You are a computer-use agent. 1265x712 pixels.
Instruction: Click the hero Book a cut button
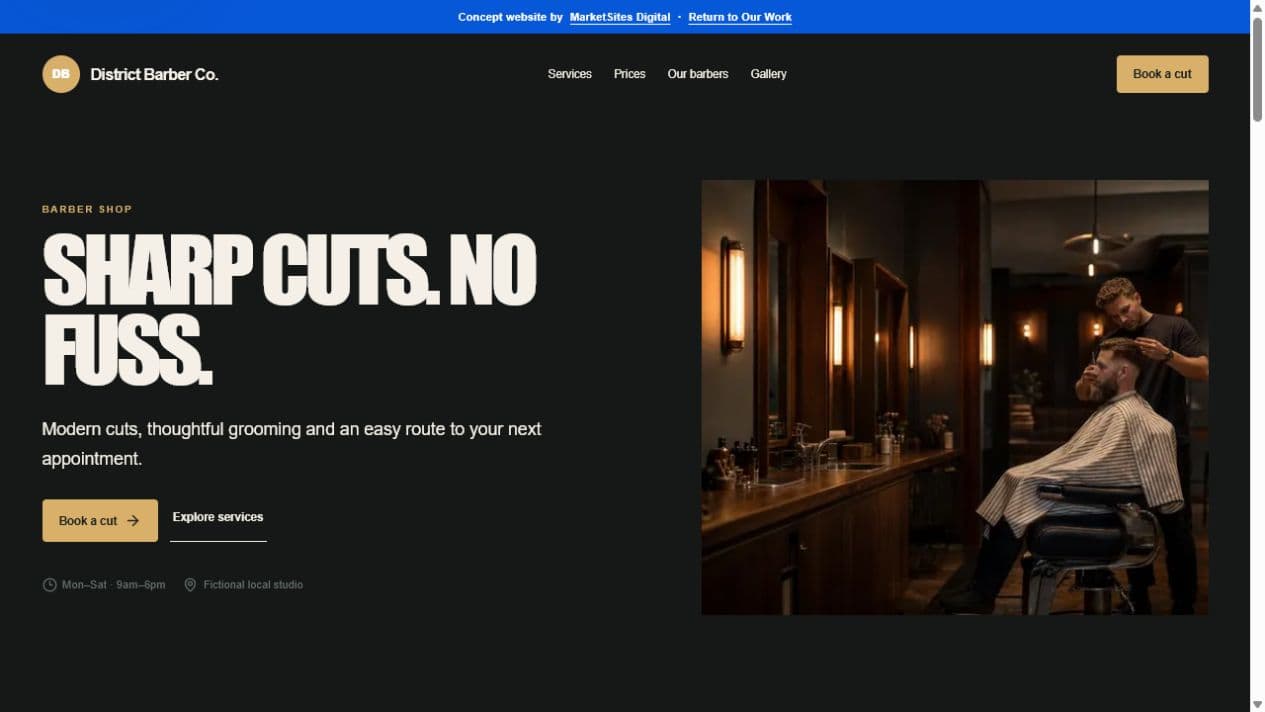tap(100, 521)
